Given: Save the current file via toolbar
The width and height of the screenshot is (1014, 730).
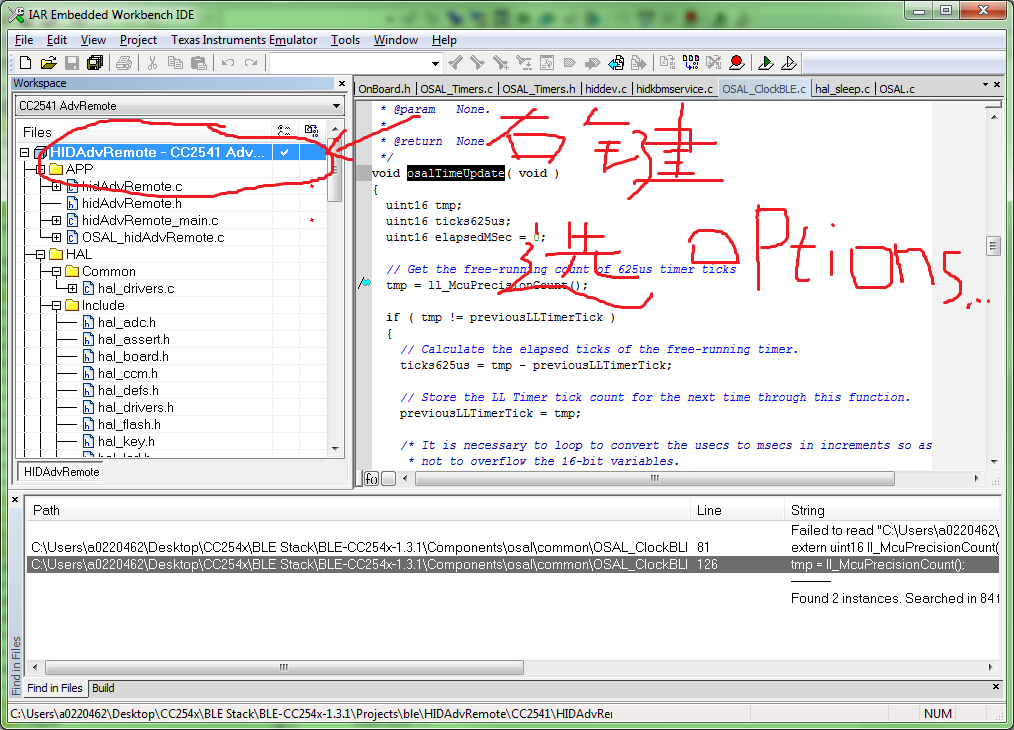Looking at the screenshot, I should [x=72, y=63].
